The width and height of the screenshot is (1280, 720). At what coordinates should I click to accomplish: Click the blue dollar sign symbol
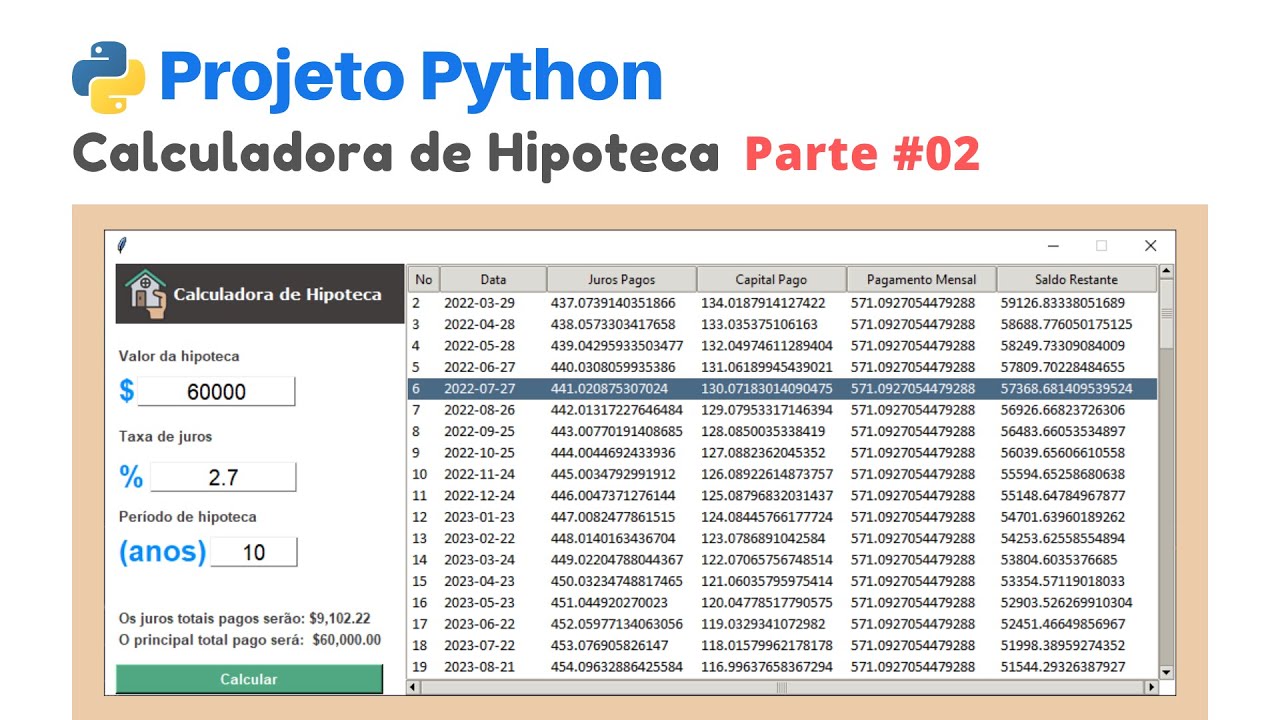tap(126, 391)
